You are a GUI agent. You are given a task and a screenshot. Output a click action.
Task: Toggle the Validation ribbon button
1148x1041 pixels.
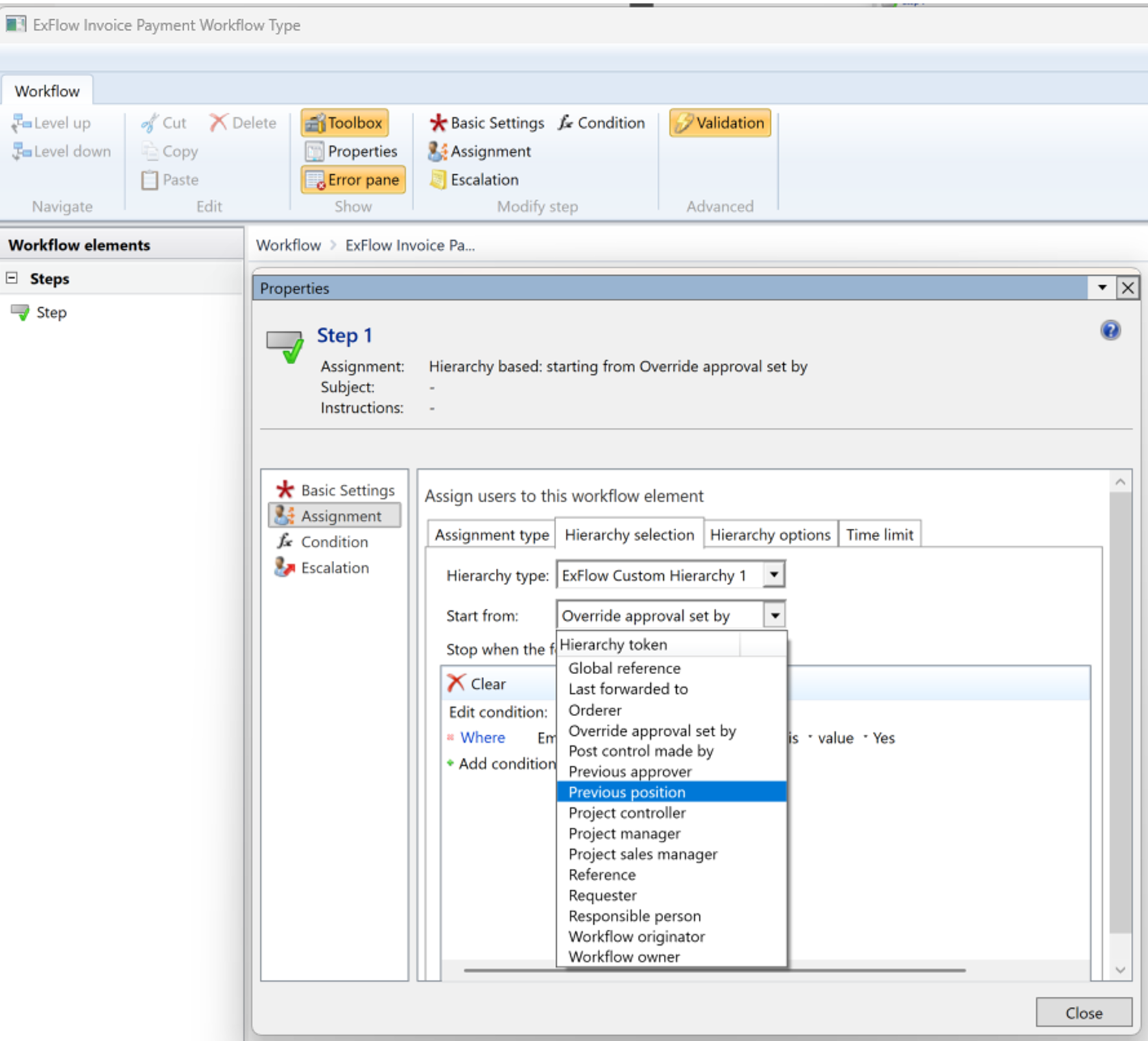coord(720,123)
